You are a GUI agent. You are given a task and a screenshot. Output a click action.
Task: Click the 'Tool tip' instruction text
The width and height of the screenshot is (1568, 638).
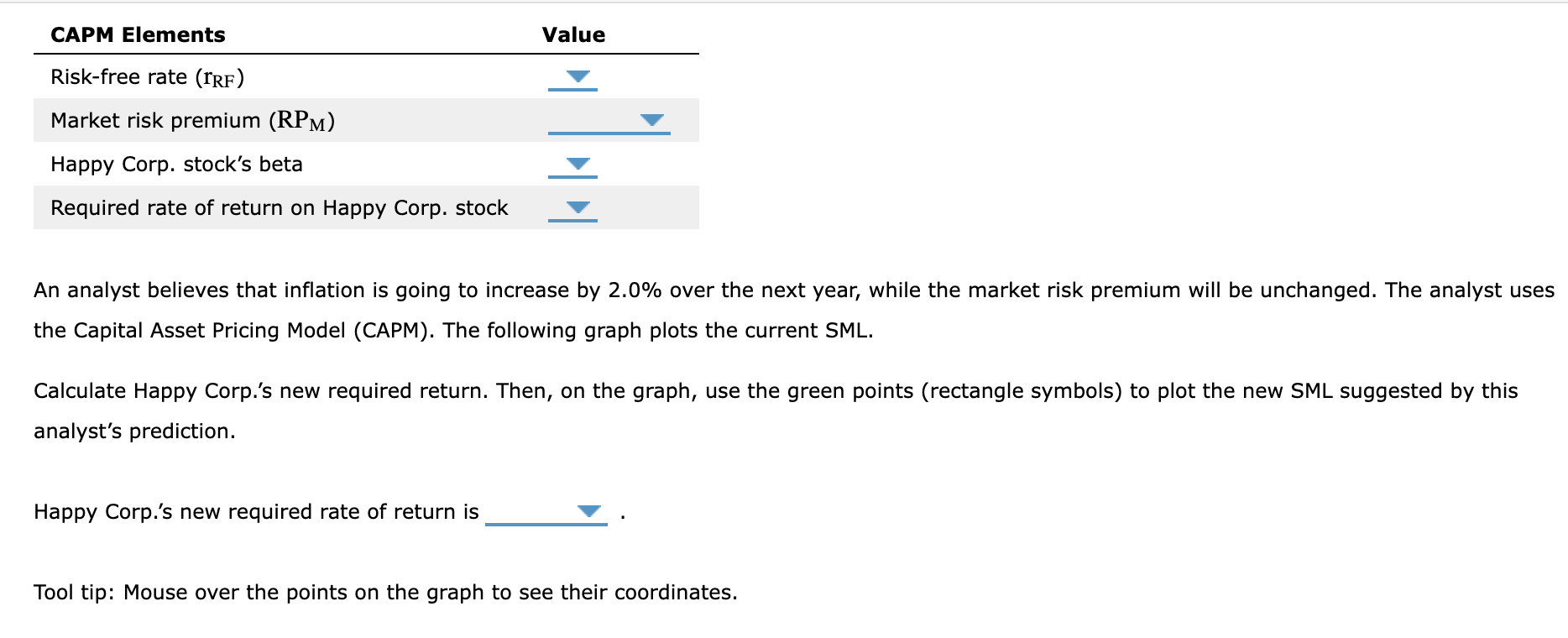tap(384, 592)
